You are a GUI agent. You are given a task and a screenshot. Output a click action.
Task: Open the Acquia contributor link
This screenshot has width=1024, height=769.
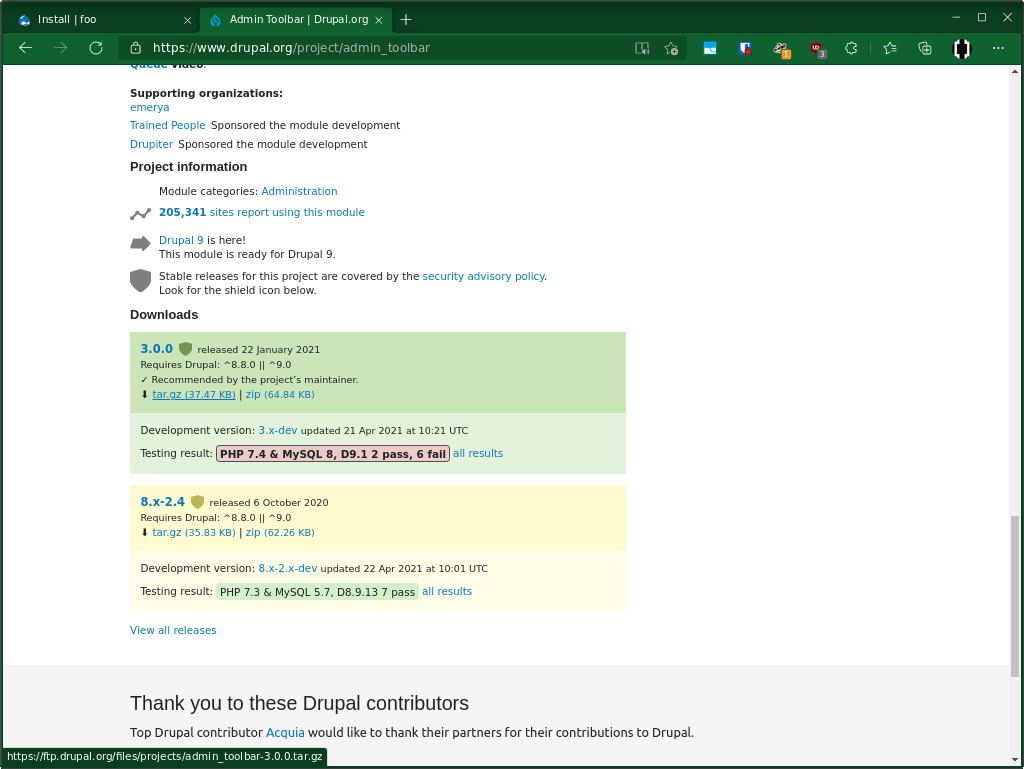285,732
